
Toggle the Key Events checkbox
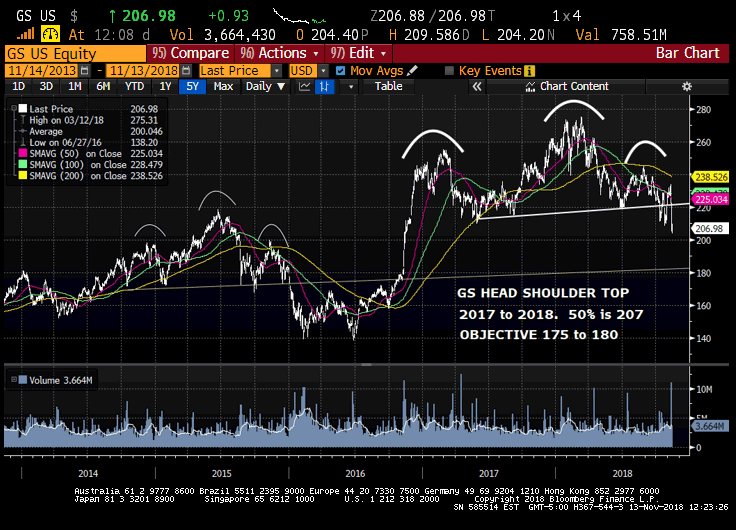449,71
